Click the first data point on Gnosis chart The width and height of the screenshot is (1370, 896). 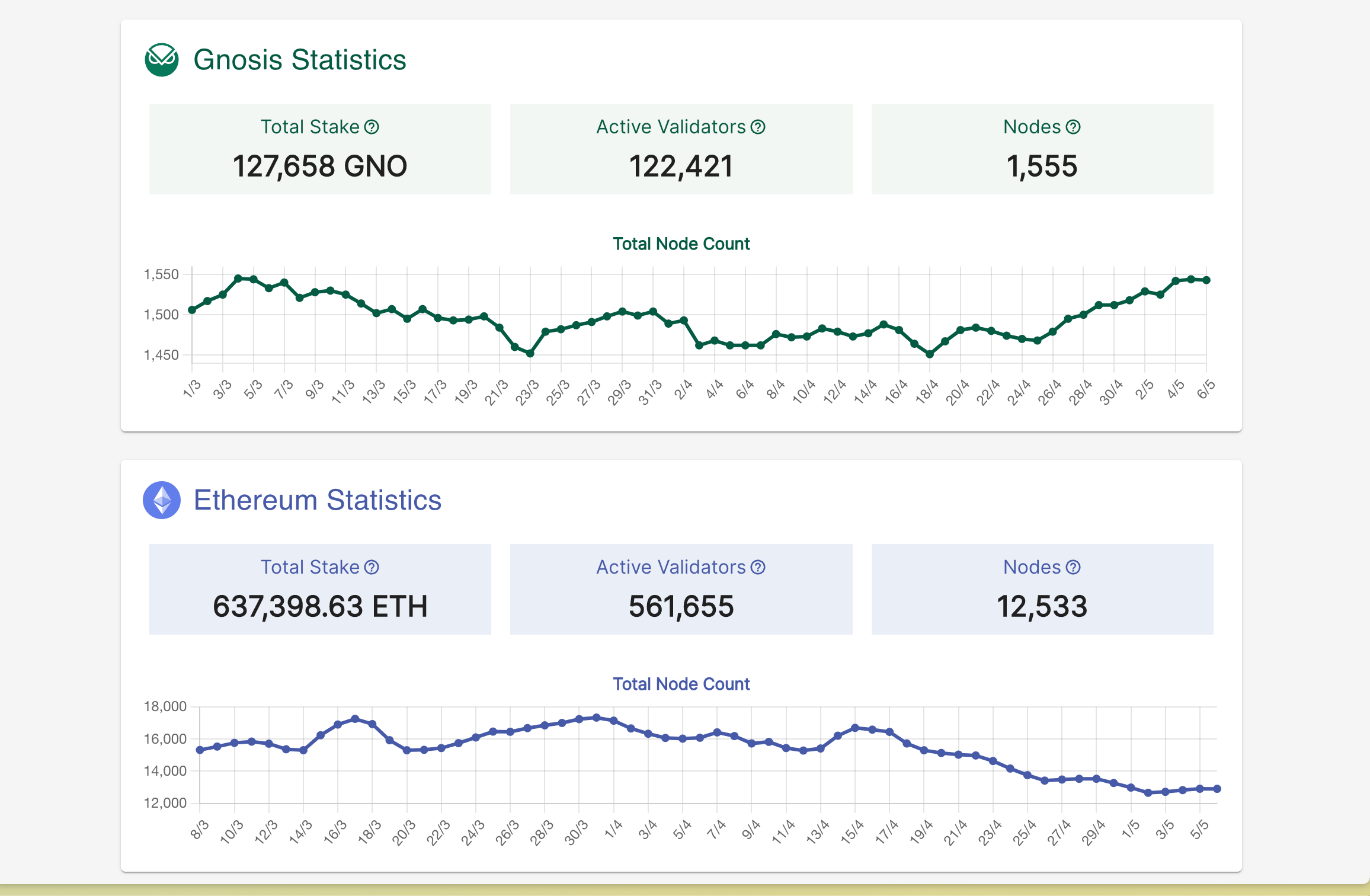(x=192, y=310)
